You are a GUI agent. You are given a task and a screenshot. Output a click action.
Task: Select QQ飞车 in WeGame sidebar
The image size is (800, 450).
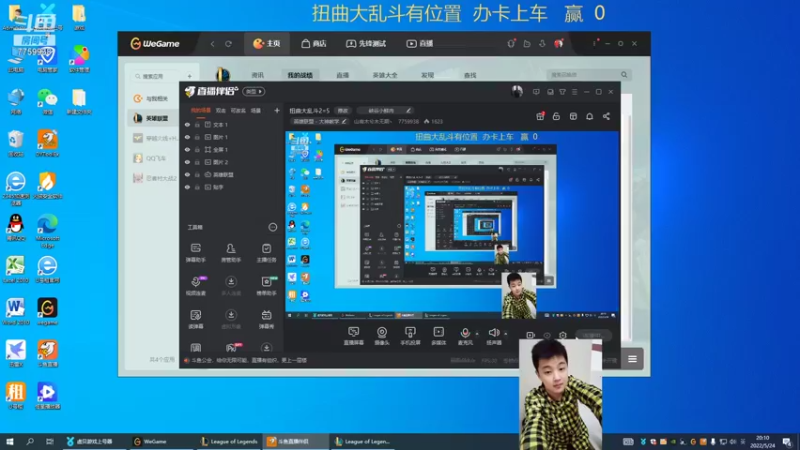coord(152,158)
